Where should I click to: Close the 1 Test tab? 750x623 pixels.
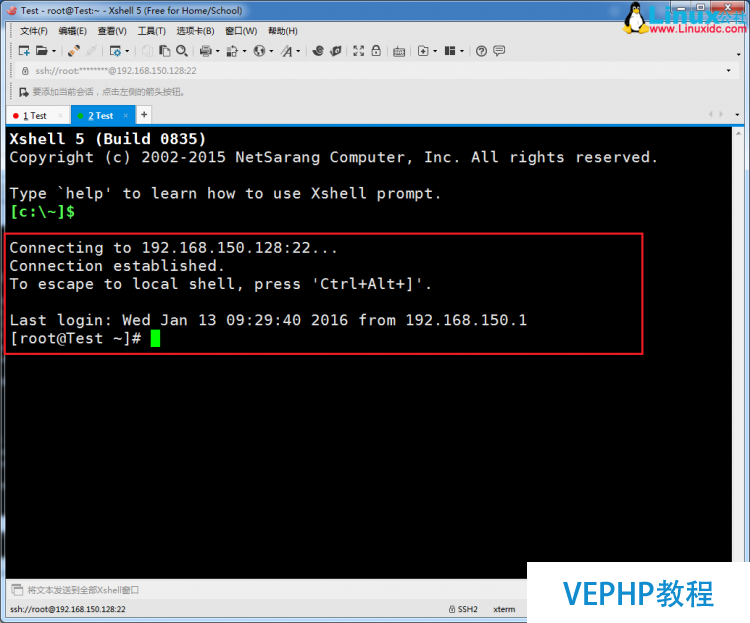point(60,115)
